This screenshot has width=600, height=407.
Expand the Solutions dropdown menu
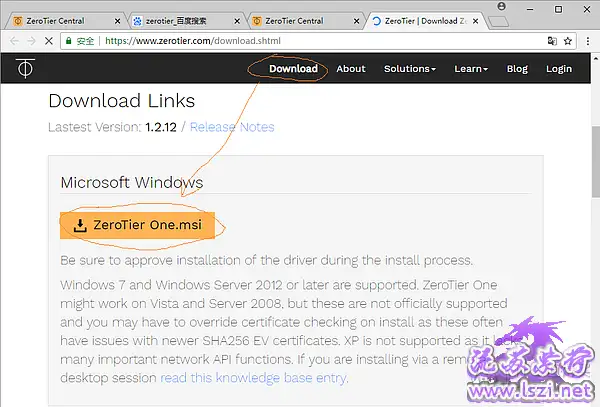pyautogui.click(x=410, y=68)
